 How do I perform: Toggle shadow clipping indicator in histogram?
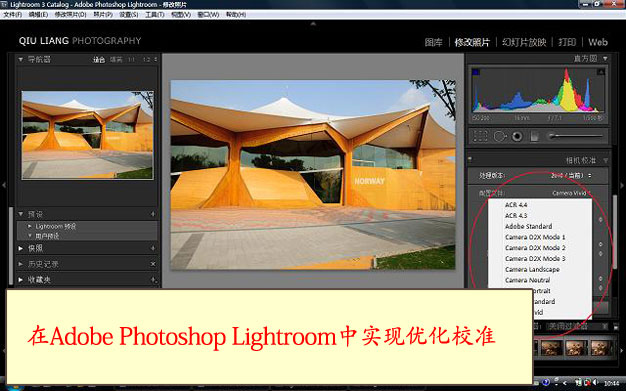pos(475,72)
